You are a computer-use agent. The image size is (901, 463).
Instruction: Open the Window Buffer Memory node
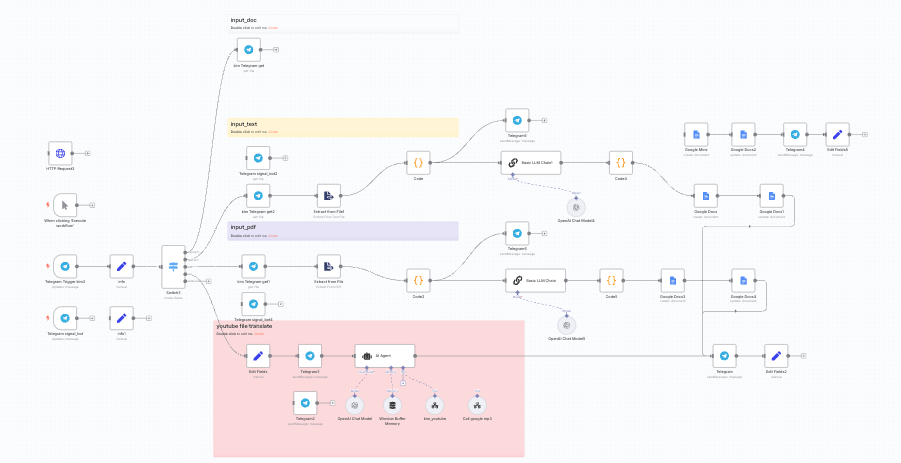click(391, 403)
